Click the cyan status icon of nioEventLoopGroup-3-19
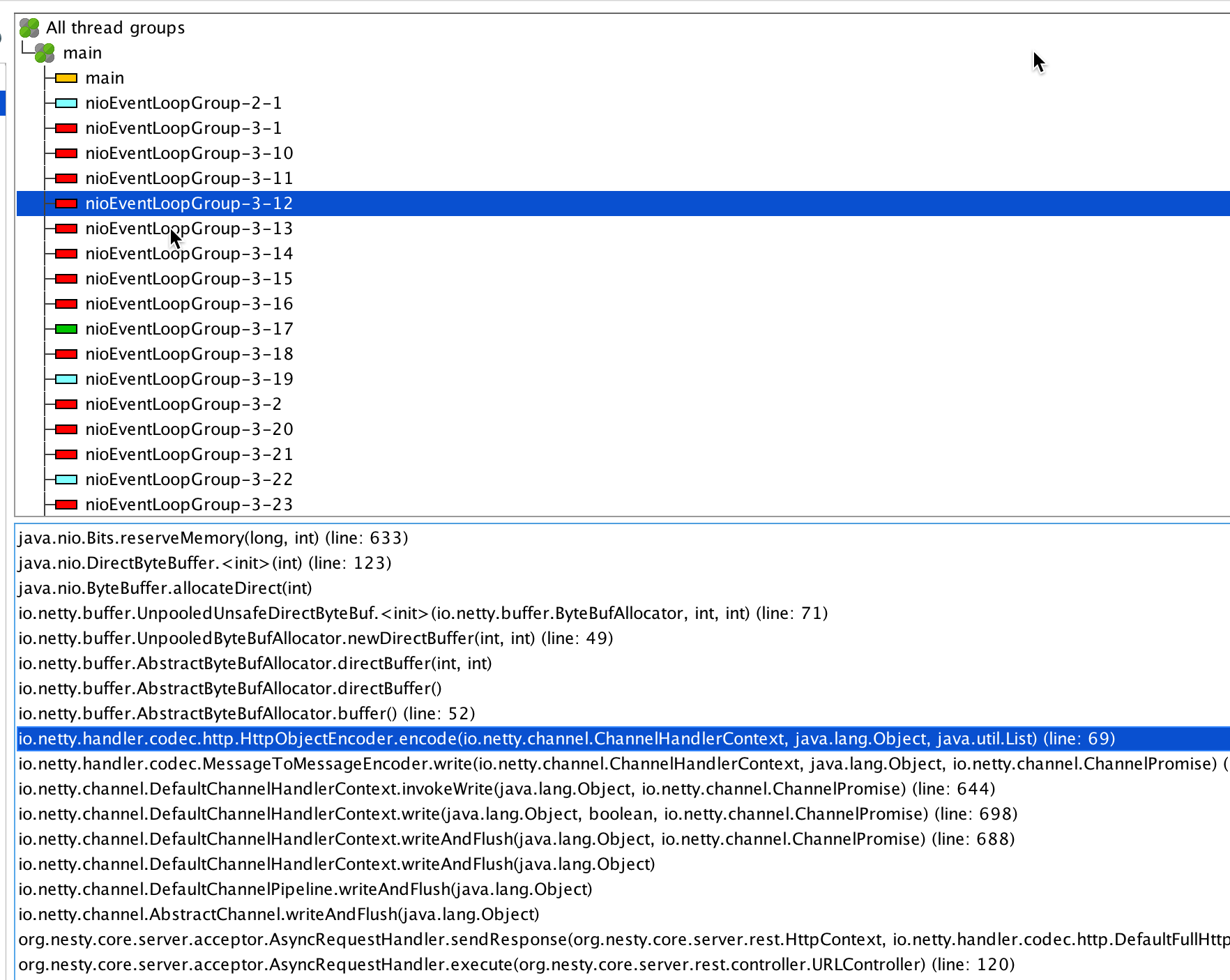 click(66, 379)
